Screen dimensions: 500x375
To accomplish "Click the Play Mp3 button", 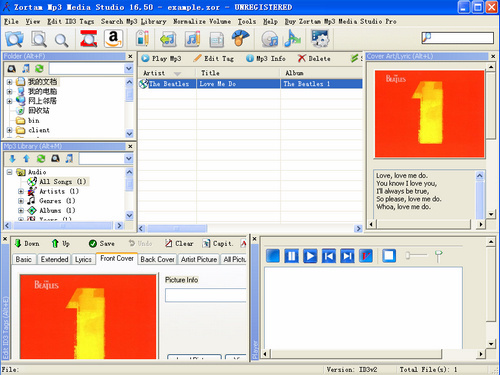I will (161, 59).
